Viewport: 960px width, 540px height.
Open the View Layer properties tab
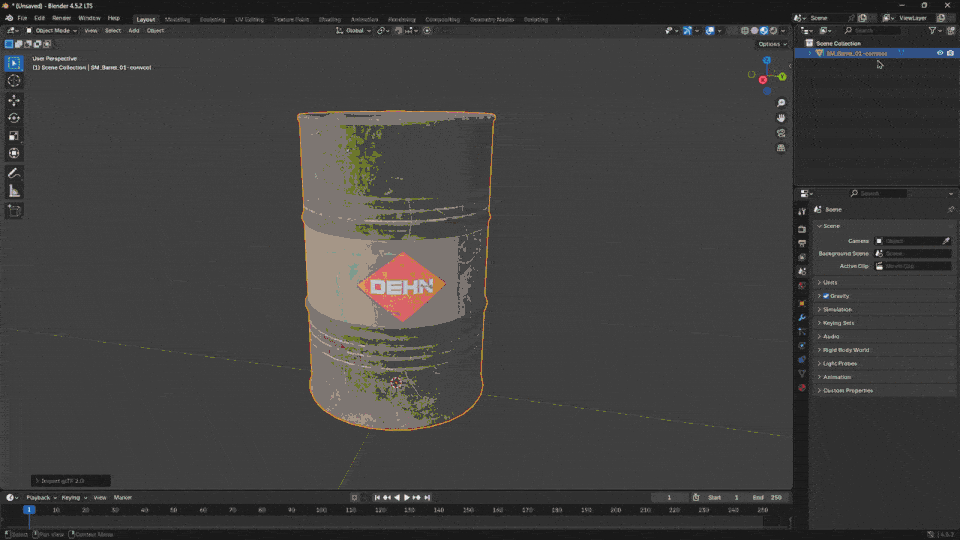click(x=802, y=257)
